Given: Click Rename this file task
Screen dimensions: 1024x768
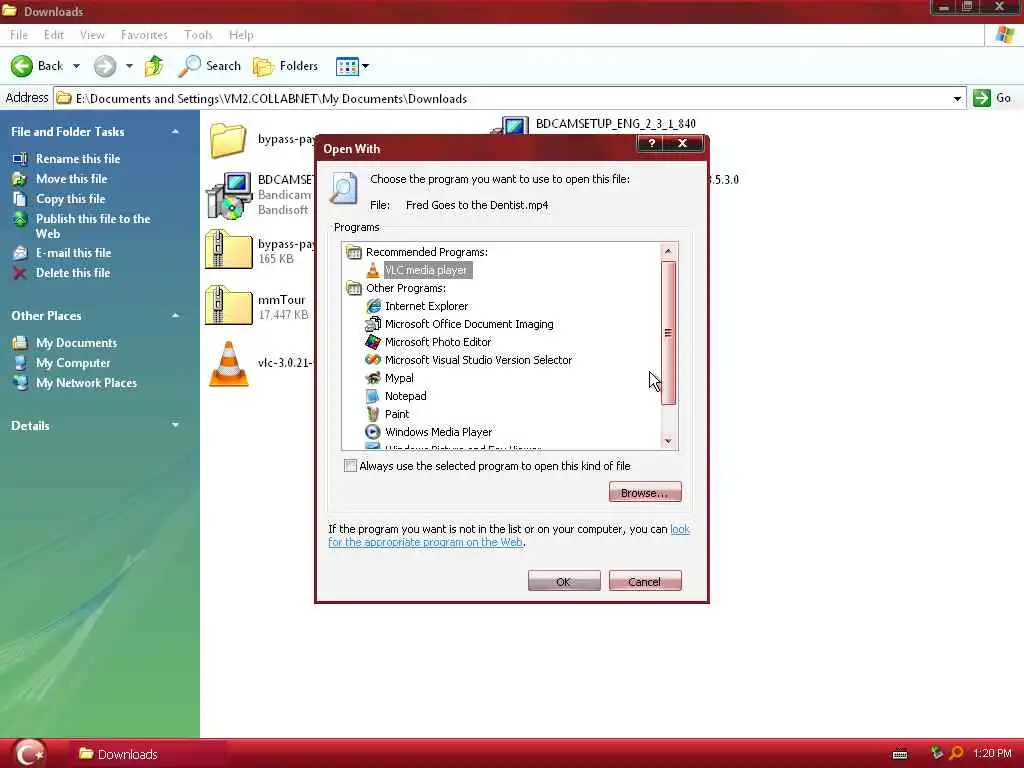Looking at the screenshot, I should click(x=78, y=159).
